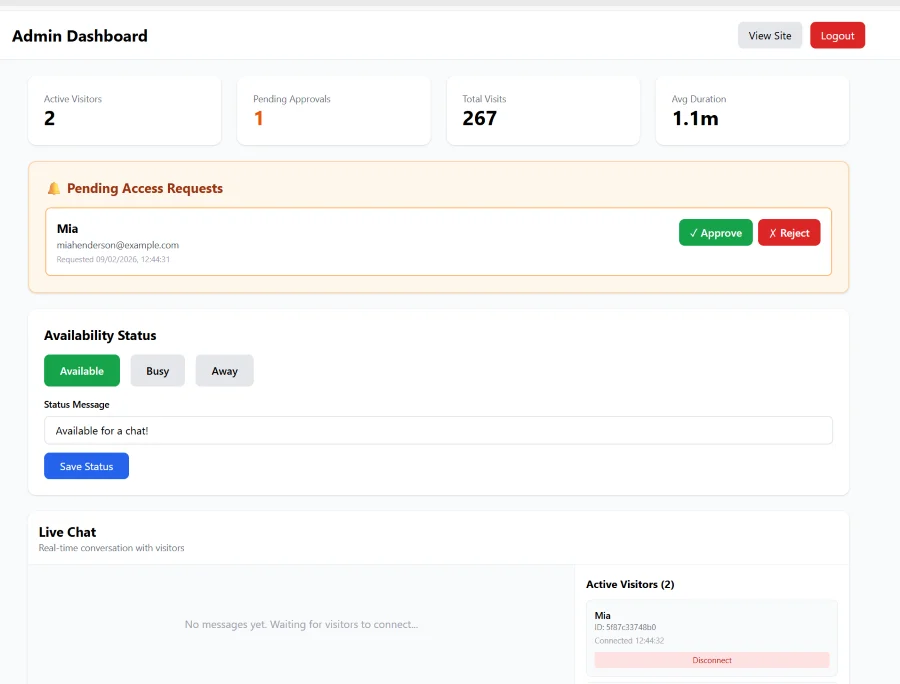
Task: Select the Available status toggle
Action: (81, 370)
